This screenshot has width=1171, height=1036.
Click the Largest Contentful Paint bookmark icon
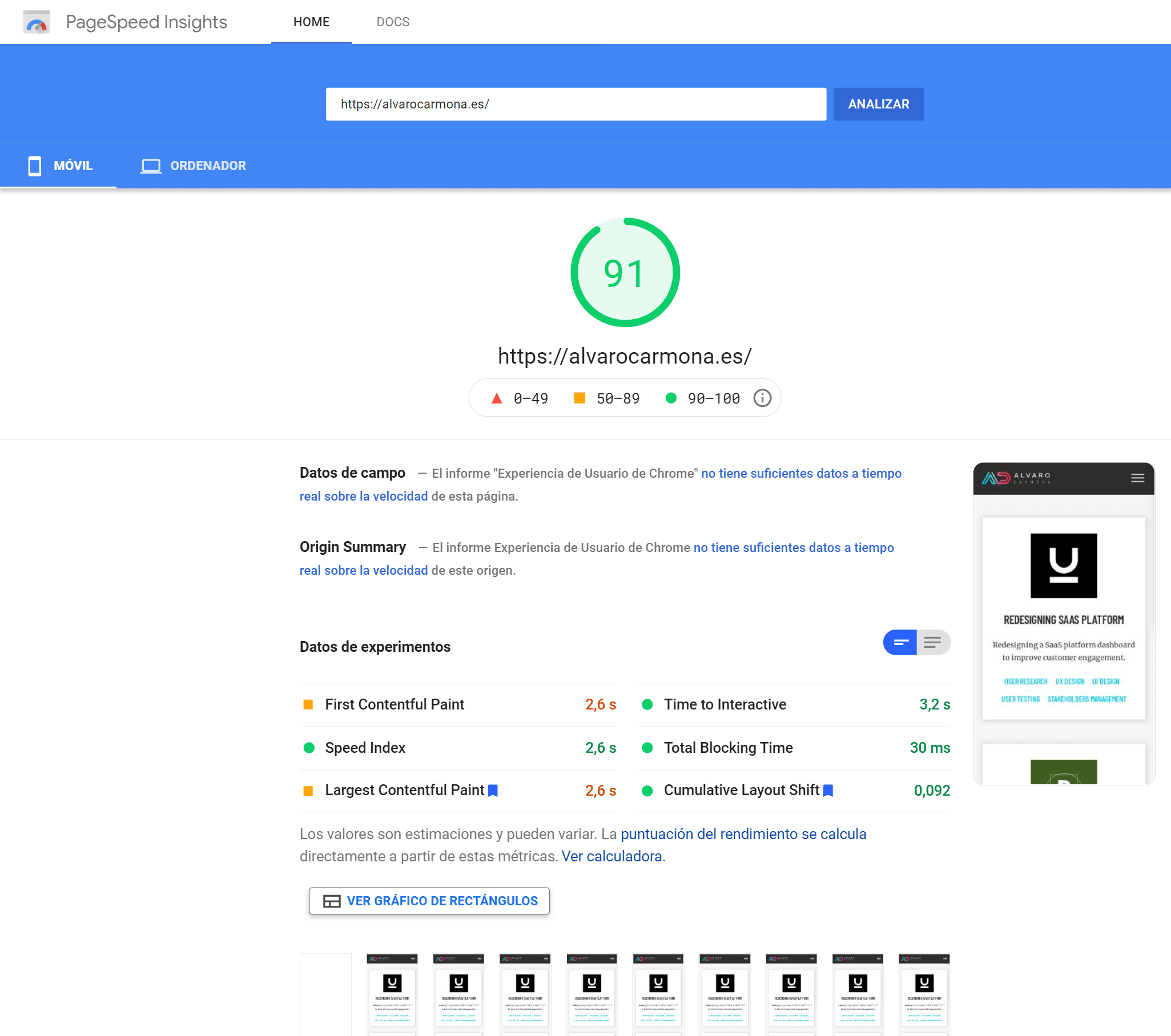tap(493, 791)
